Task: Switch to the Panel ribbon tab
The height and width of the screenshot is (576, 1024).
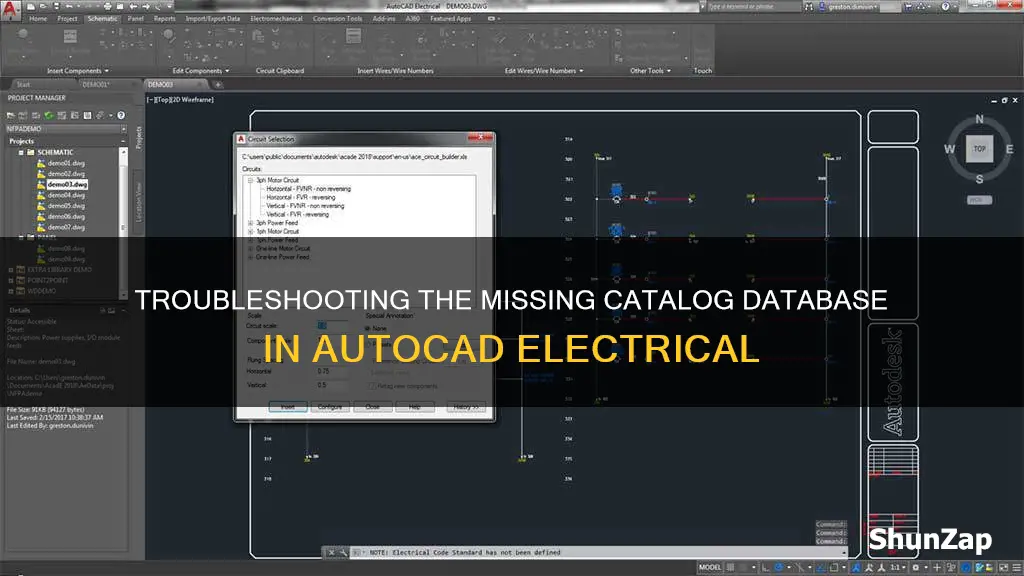Action: tap(135, 19)
